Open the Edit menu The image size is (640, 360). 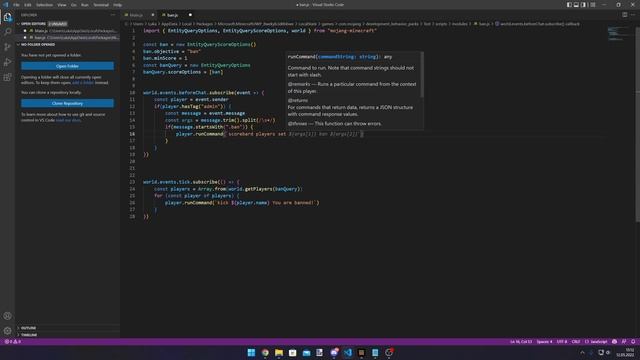coord(28,5)
